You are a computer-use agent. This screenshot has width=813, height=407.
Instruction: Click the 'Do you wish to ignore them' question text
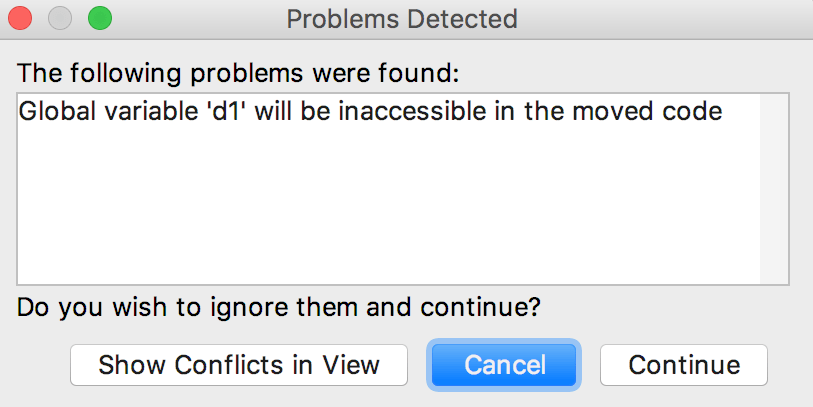pos(279,305)
